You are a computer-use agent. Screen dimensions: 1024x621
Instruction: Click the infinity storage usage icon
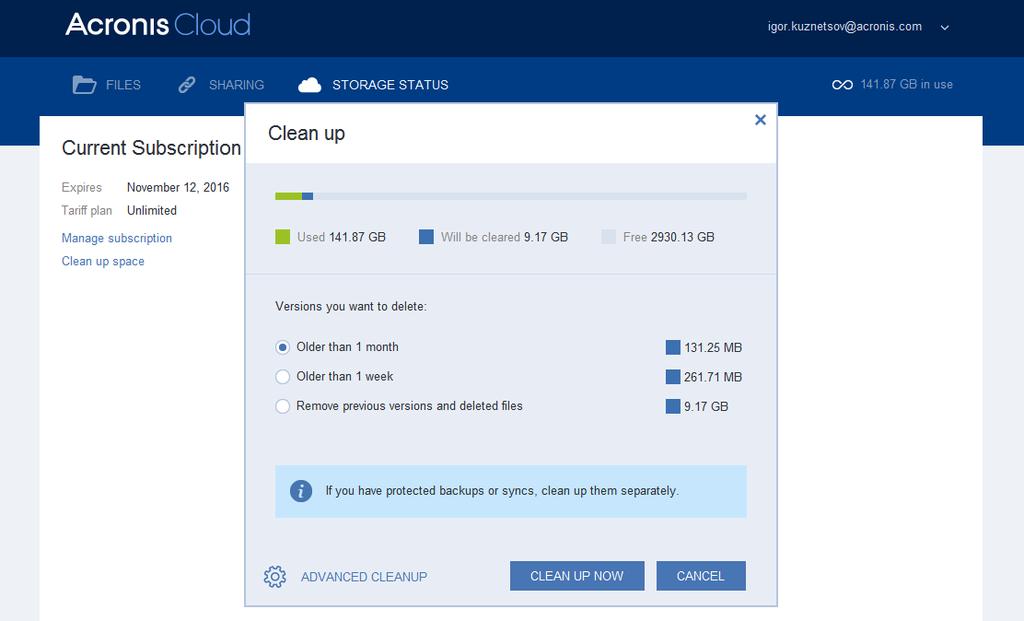coord(842,85)
